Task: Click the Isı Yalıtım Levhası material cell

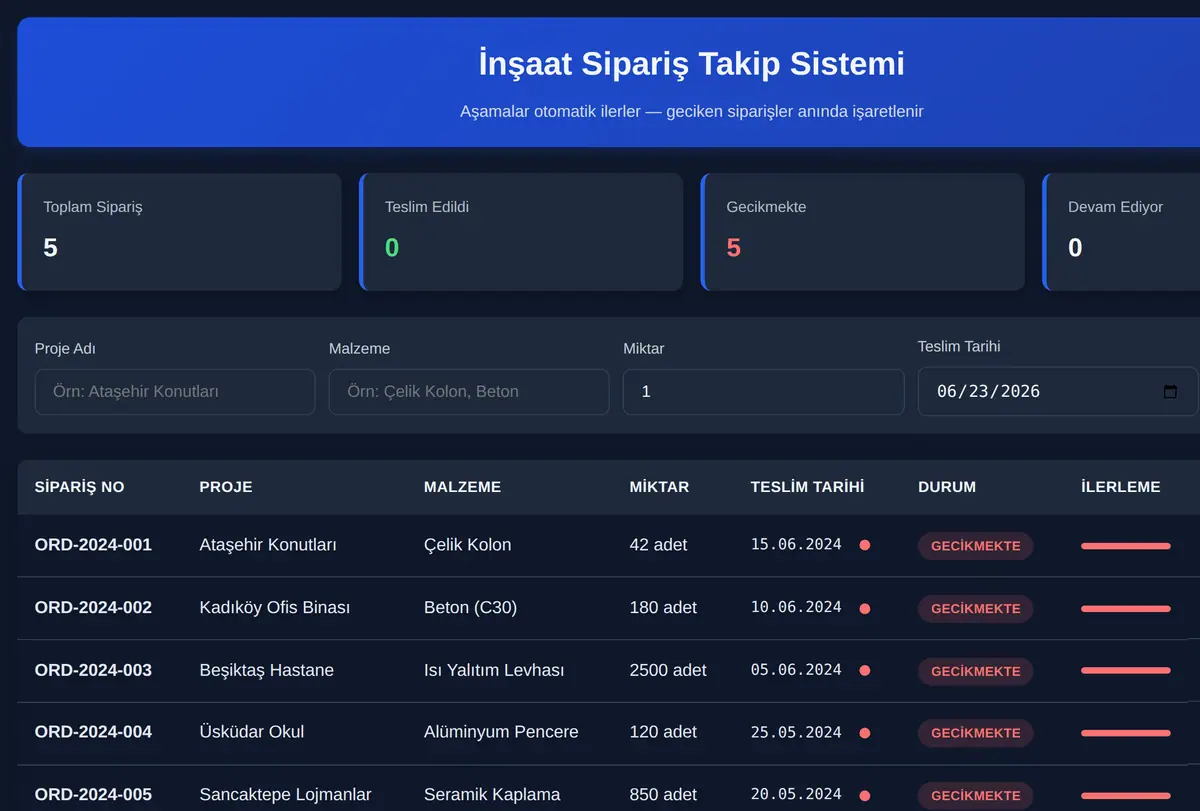Action: [494, 670]
